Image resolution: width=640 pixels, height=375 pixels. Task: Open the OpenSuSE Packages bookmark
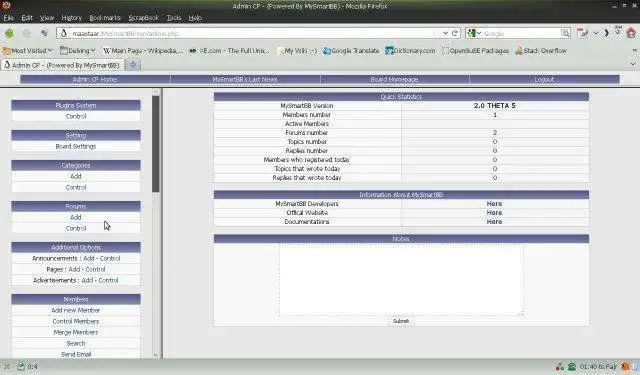476,51
